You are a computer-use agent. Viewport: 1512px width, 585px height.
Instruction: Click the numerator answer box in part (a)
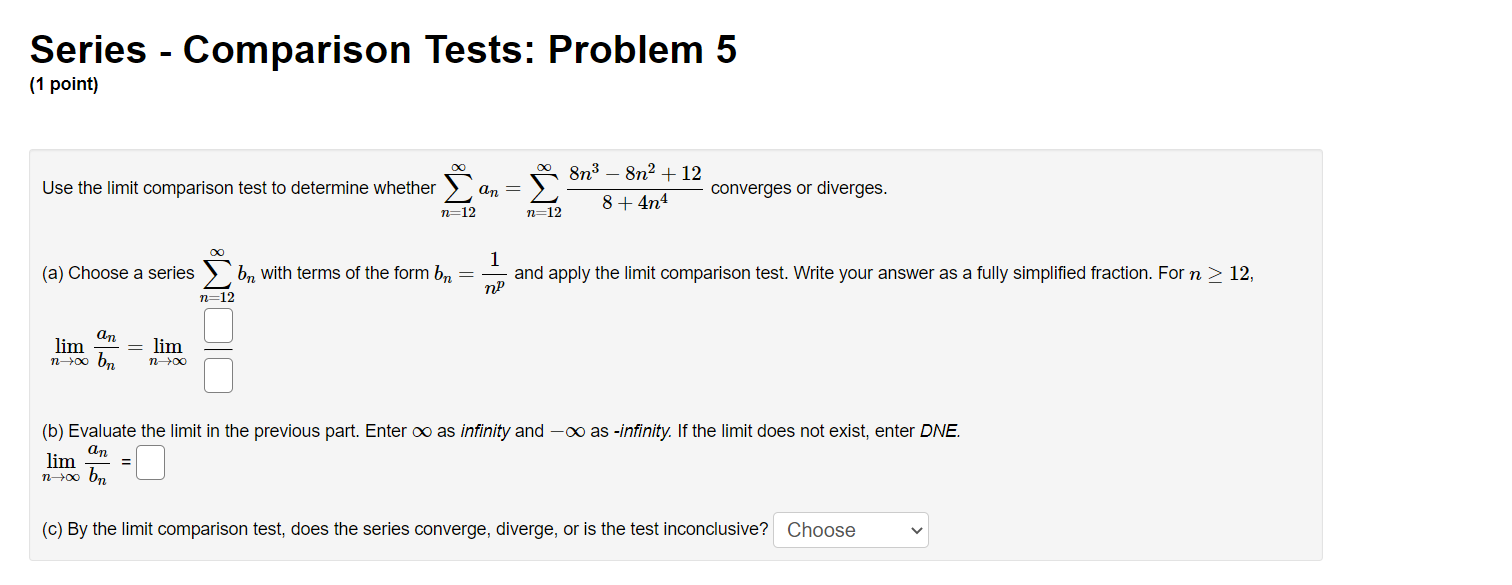pyautogui.click(x=218, y=325)
